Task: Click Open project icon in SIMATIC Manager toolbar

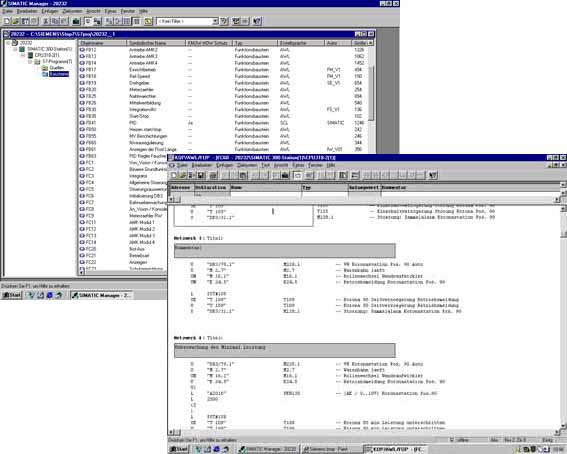Action: click(16, 21)
